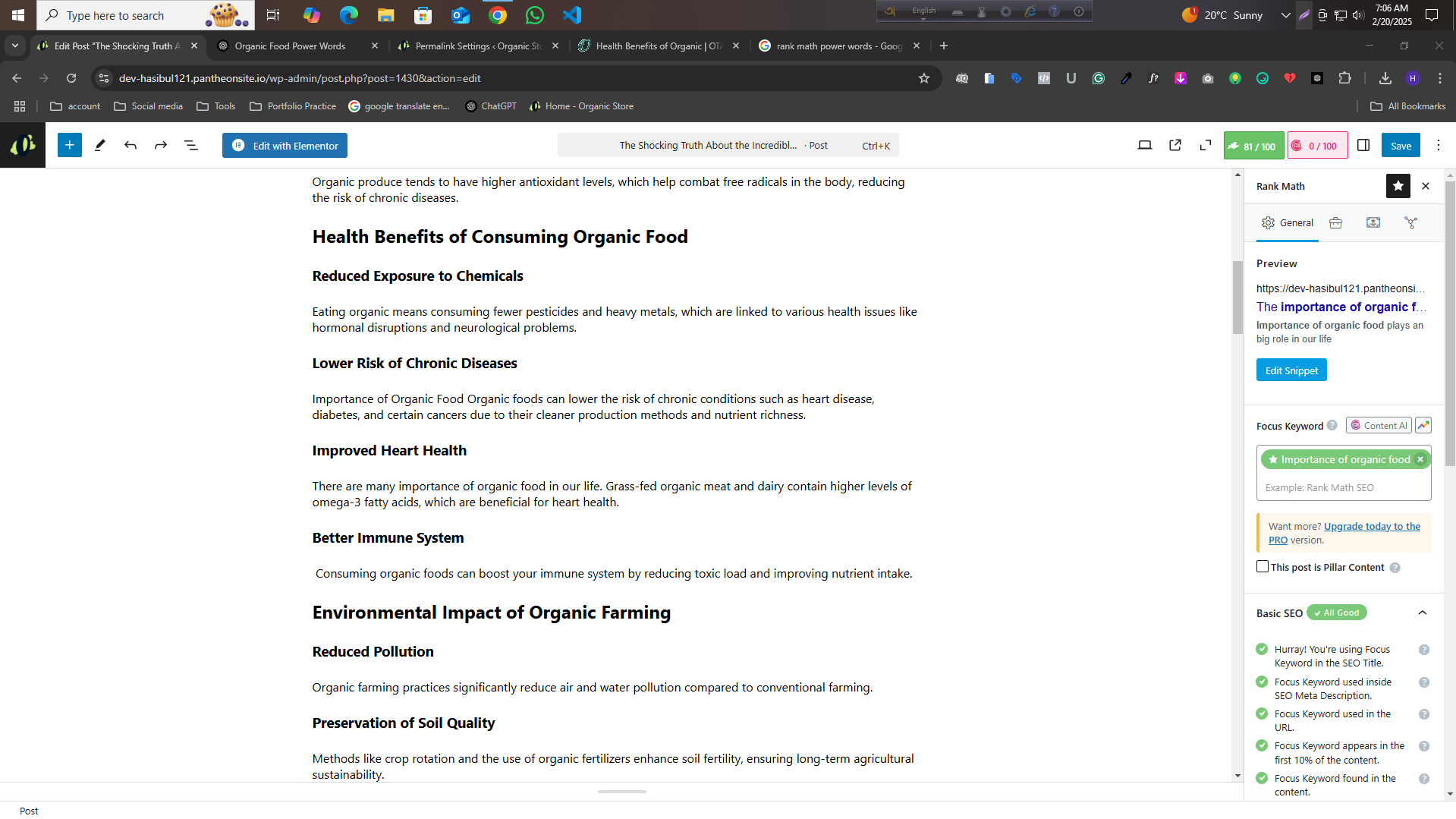The image size is (1456, 819).
Task: Select the Rank Math General tab
Action: 1288,222
